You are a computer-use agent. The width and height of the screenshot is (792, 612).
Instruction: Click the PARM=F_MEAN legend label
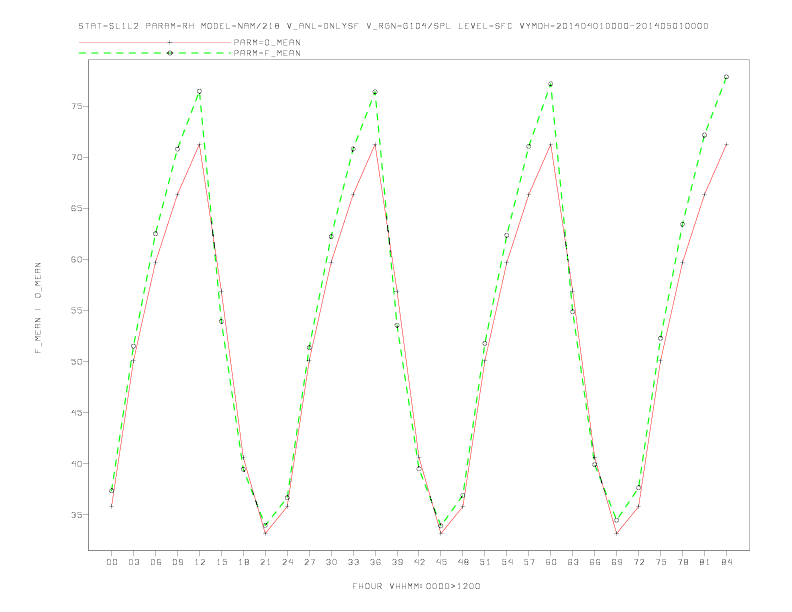coord(267,53)
